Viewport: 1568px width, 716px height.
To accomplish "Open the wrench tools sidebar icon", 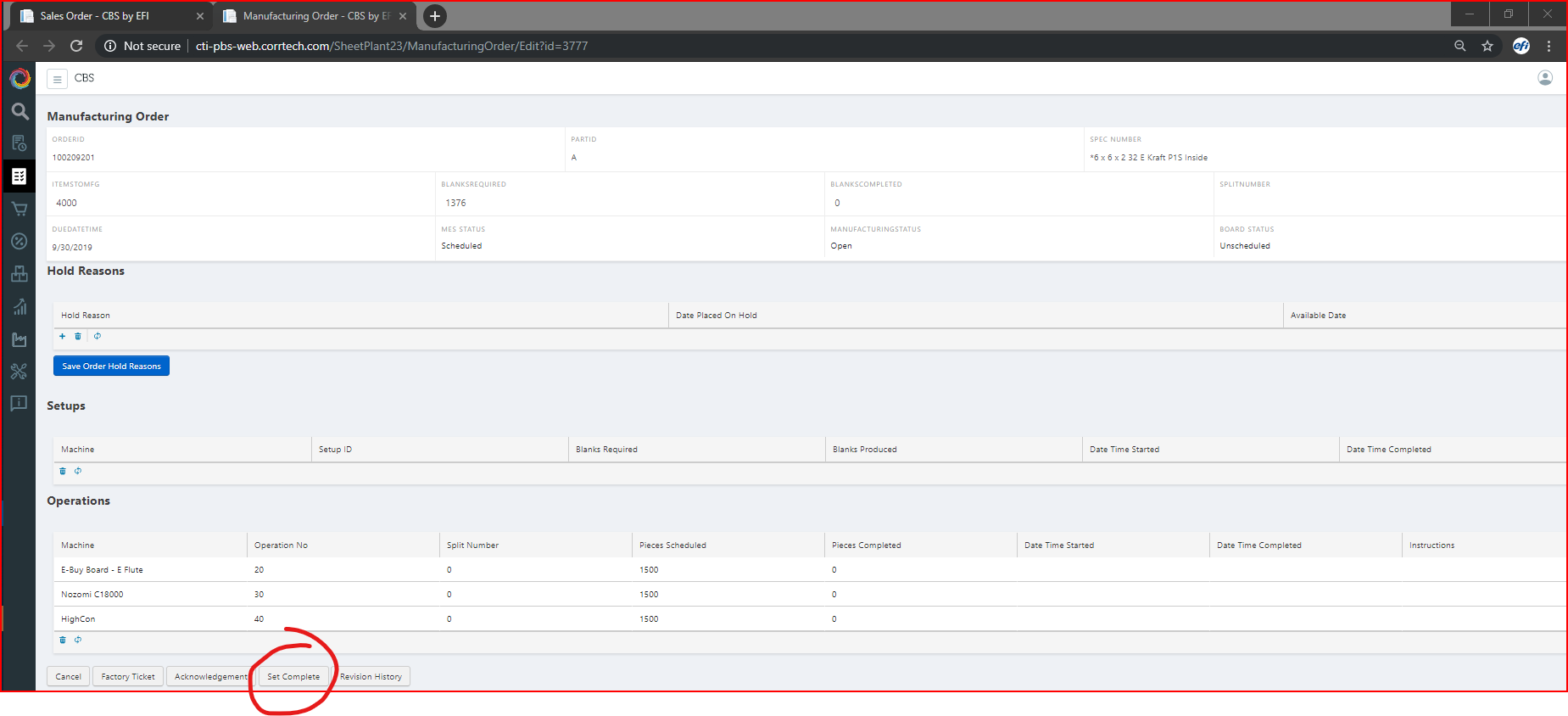I will [20, 372].
